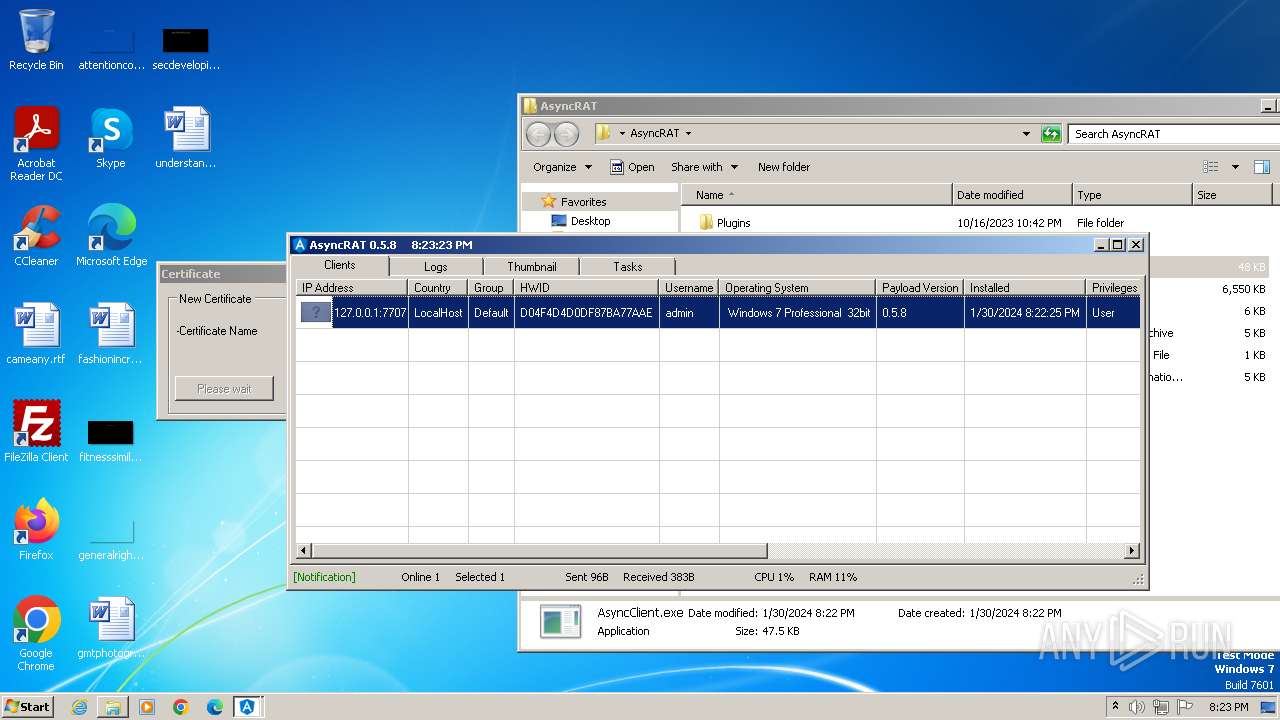Sort Explorer files by Name column
This screenshot has width=1280, height=720.
point(816,195)
